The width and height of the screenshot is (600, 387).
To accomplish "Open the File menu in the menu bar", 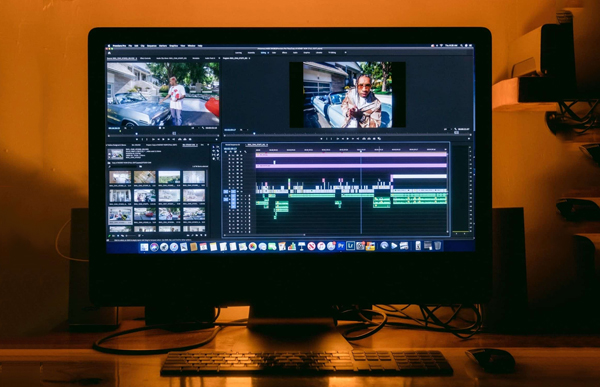I will click(130, 46).
